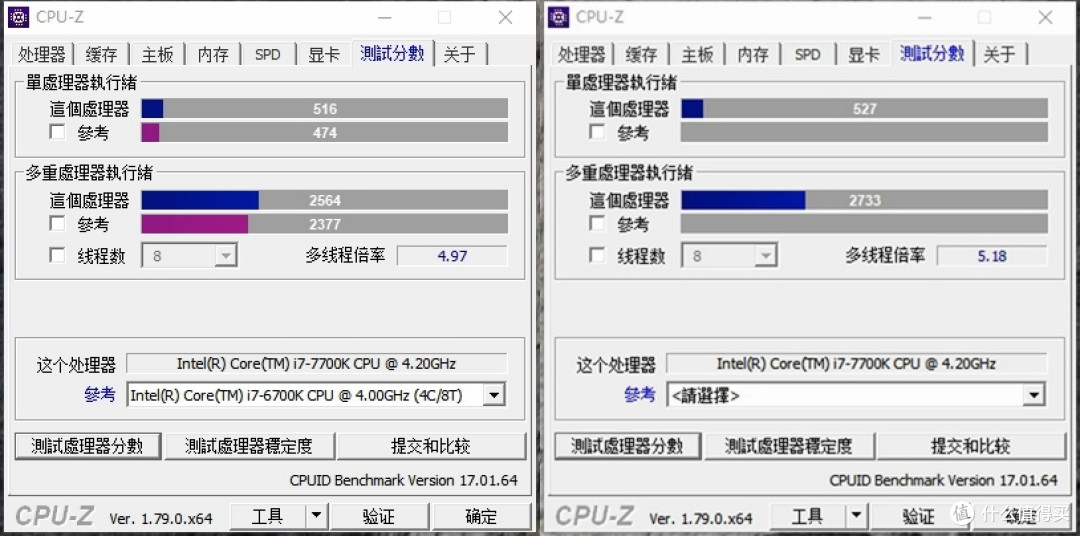Image resolution: width=1080 pixels, height=536 pixels.
Task: Select SPD tab in left window
Action: point(268,54)
